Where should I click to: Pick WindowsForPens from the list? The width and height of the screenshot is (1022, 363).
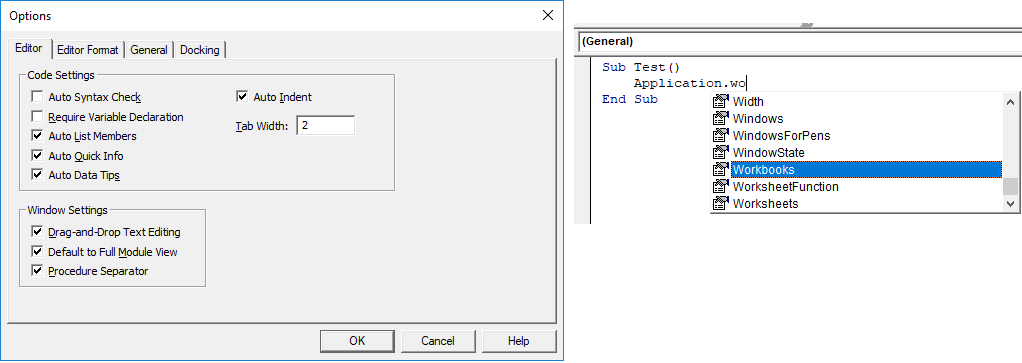pyautogui.click(x=781, y=136)
